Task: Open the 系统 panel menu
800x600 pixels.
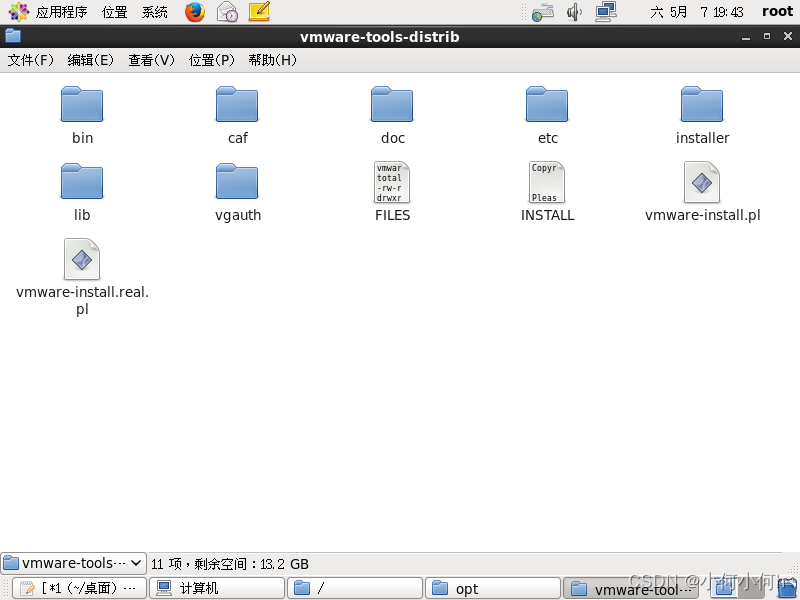Action: [155, 12]
